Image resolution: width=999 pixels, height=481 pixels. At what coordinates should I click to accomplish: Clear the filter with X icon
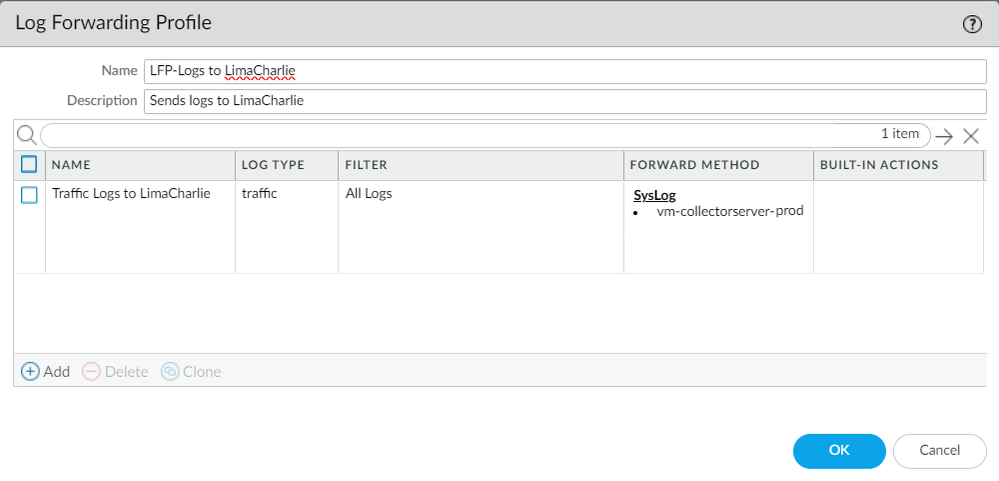click(x=970, y=136)
